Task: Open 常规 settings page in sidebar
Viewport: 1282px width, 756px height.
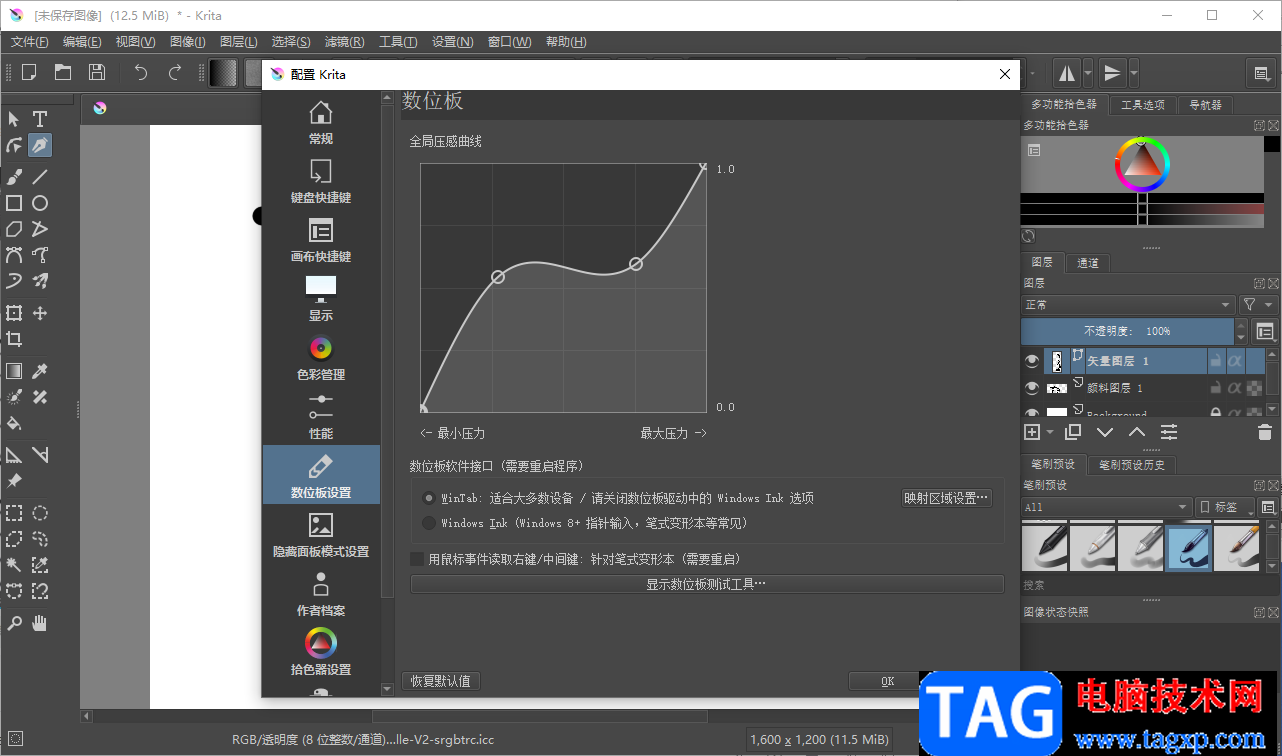Action: [321, 123]
